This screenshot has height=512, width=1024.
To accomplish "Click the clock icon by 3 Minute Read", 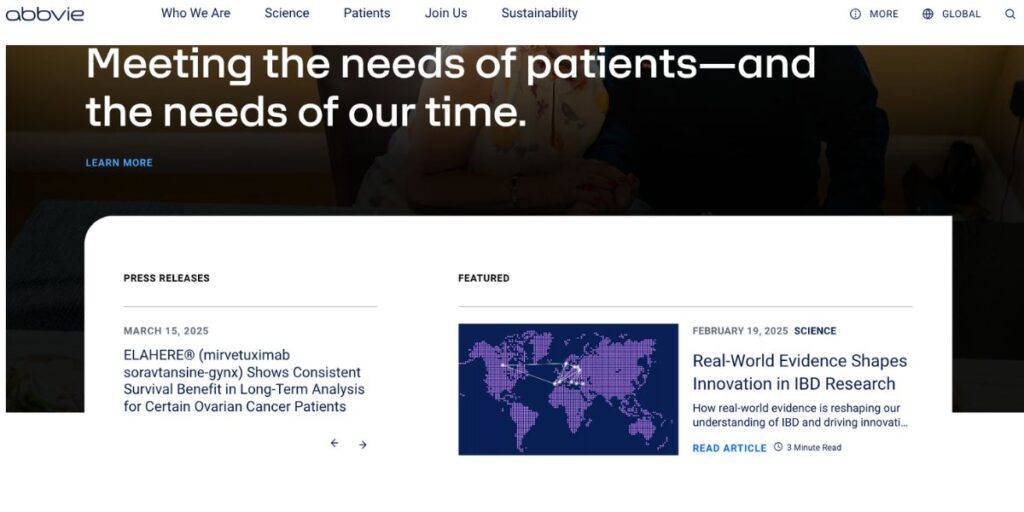I will point(778,447).
